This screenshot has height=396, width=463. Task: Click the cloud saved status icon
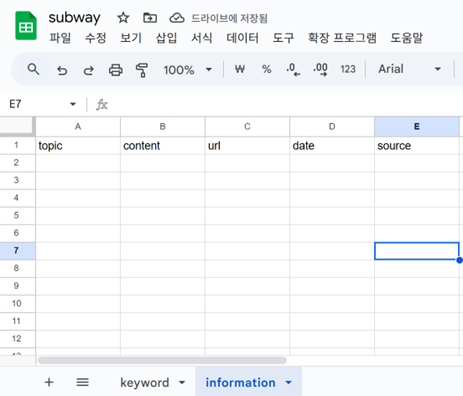(x=177, y=18)
